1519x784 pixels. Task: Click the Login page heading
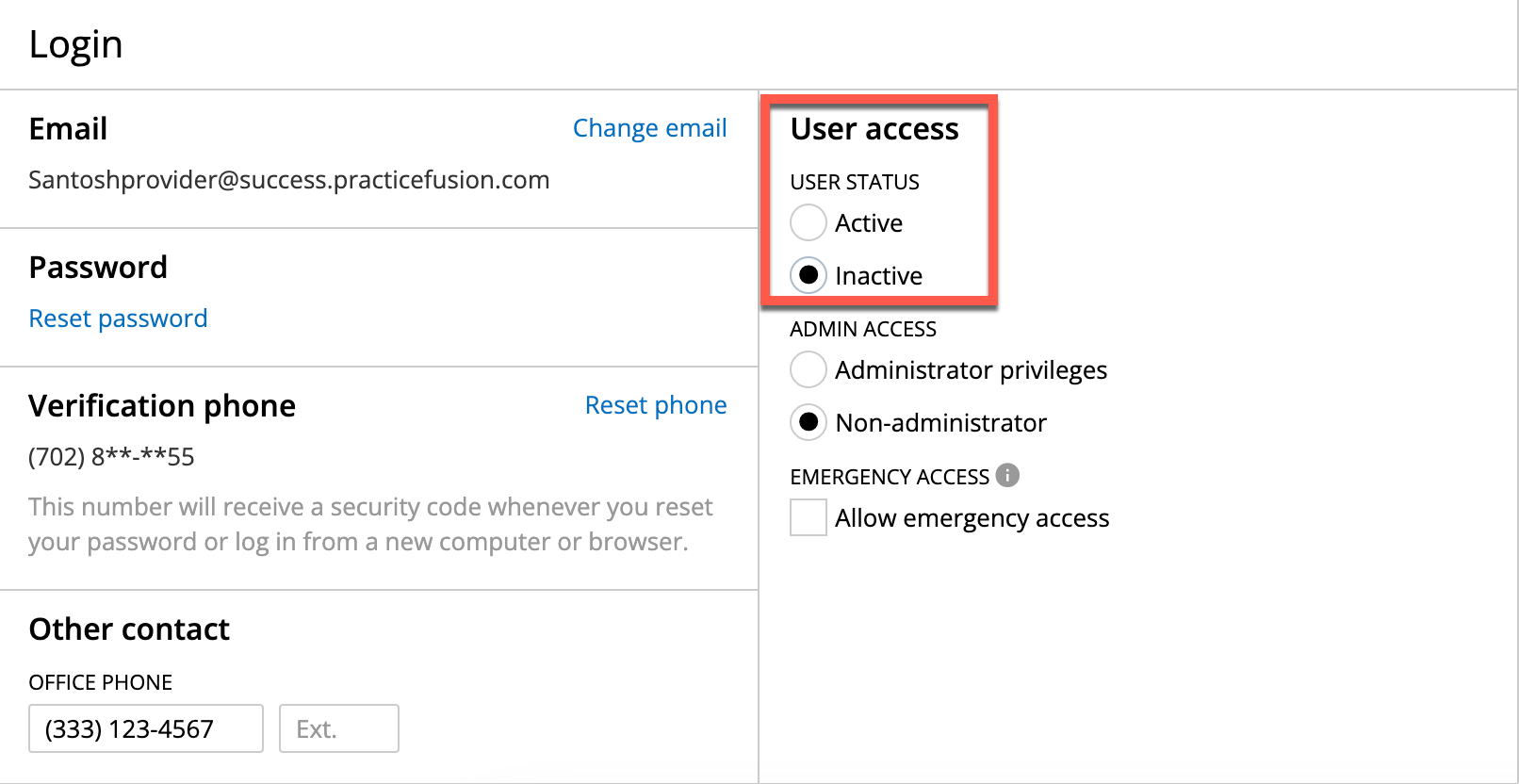click(x=74, y=43)
